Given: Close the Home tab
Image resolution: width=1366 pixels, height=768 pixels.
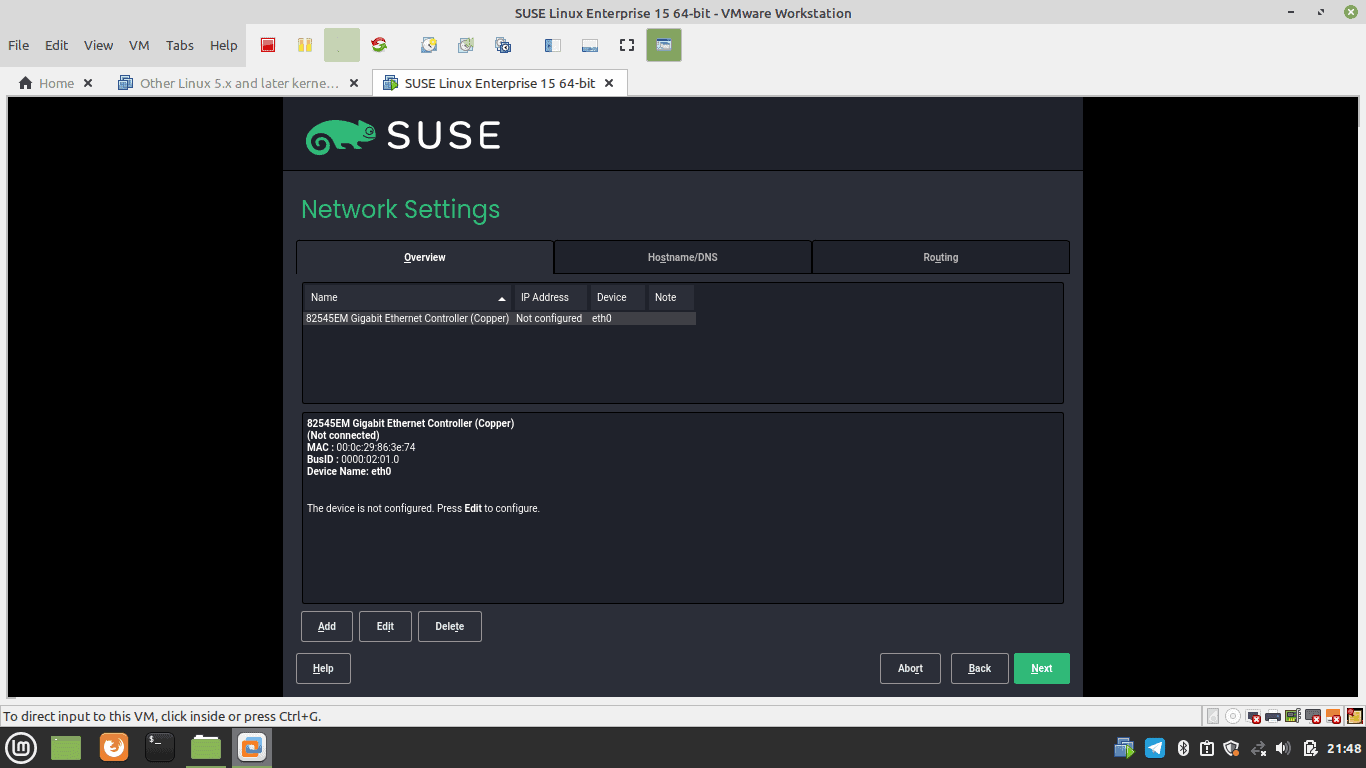Looking at the screenshot, I should [x=88, y=83].
